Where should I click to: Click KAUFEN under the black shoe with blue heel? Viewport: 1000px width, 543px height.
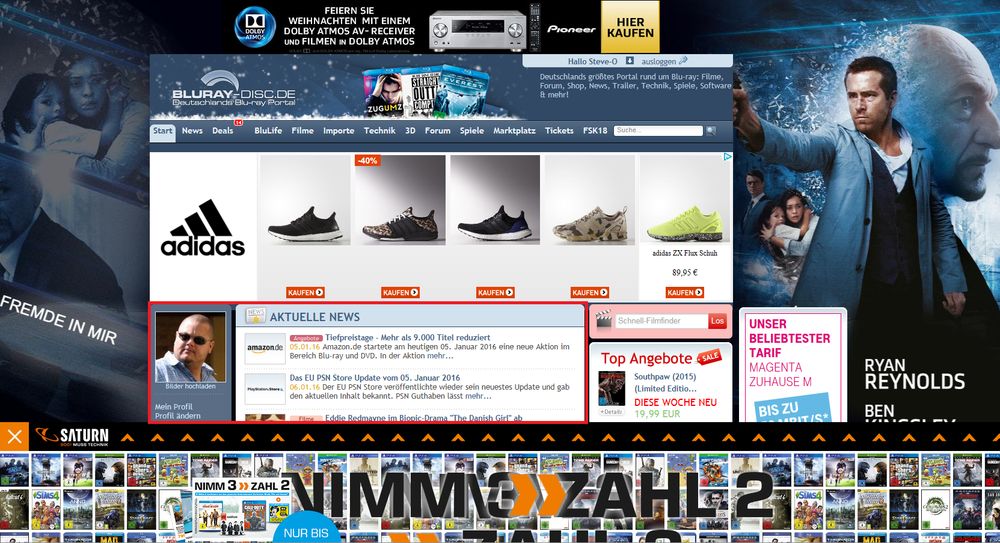495,293
